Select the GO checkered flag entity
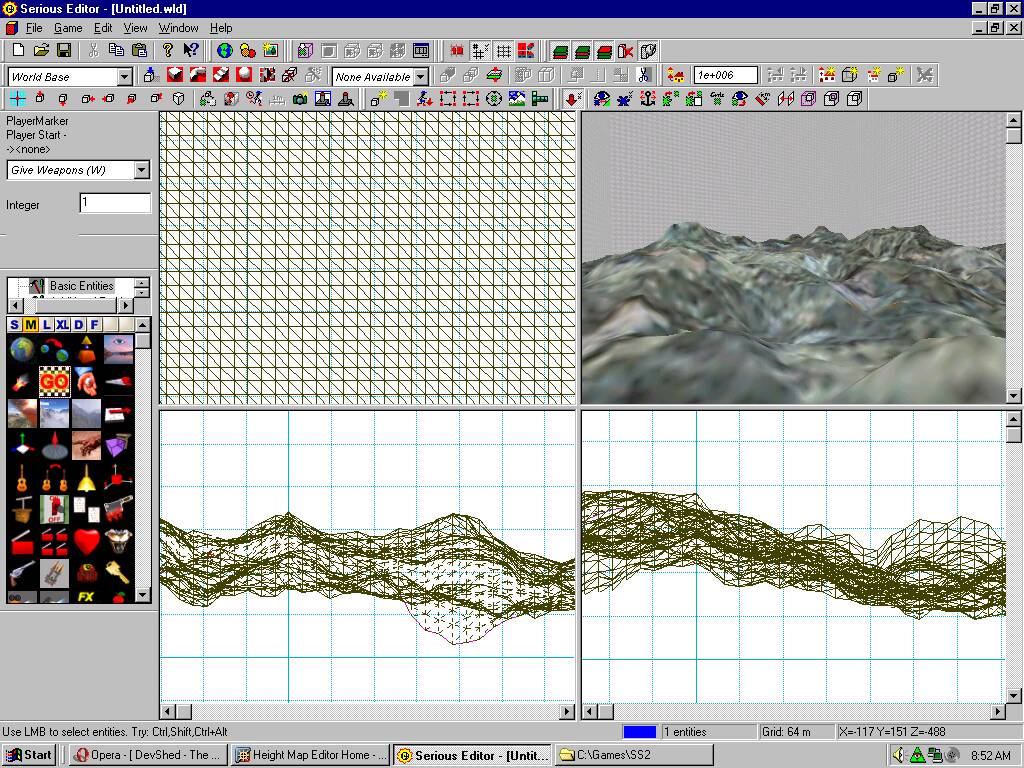Viewport: 1024px width, 768px height. click(x=54, y=381)
